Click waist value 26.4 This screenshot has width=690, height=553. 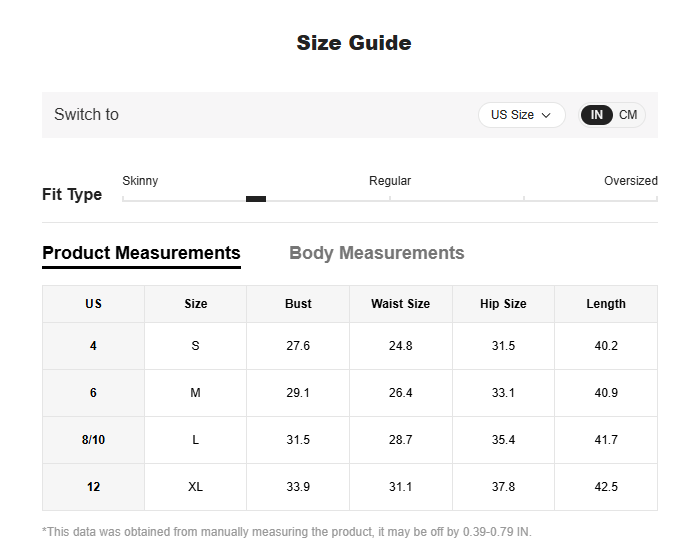click(x=400, y=393)
